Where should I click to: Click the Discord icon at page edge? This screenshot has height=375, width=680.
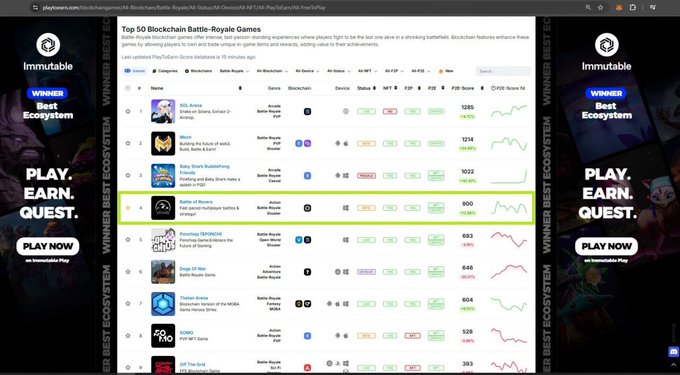pyautogui.click(x=673, y=352)
